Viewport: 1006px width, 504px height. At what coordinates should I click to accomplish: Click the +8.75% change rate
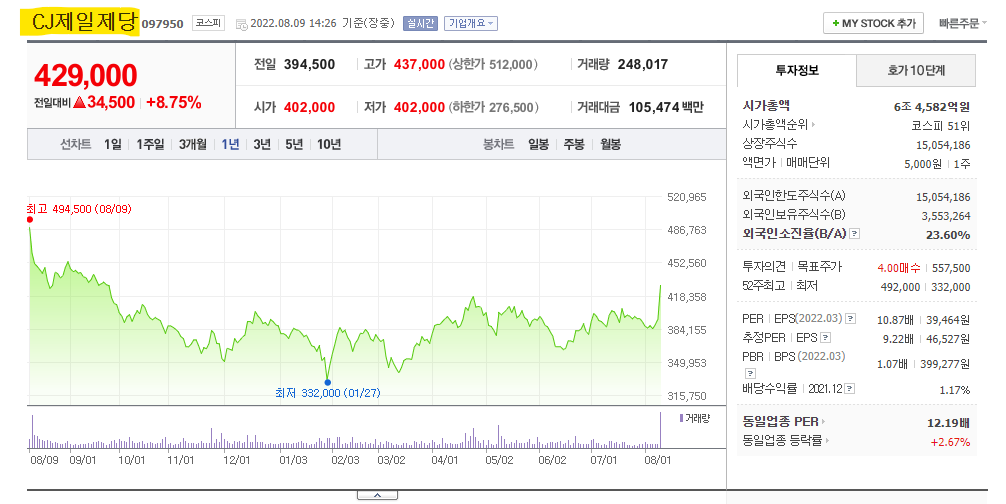(x=174, y=103)
